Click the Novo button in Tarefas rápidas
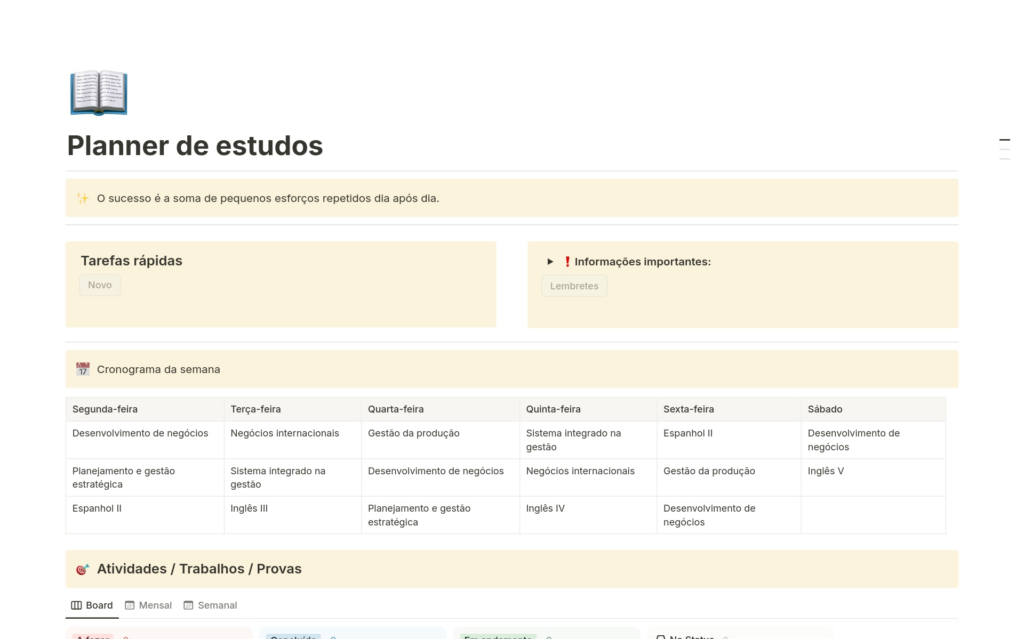Viewport: 1024px width, 639px height. 100,285
